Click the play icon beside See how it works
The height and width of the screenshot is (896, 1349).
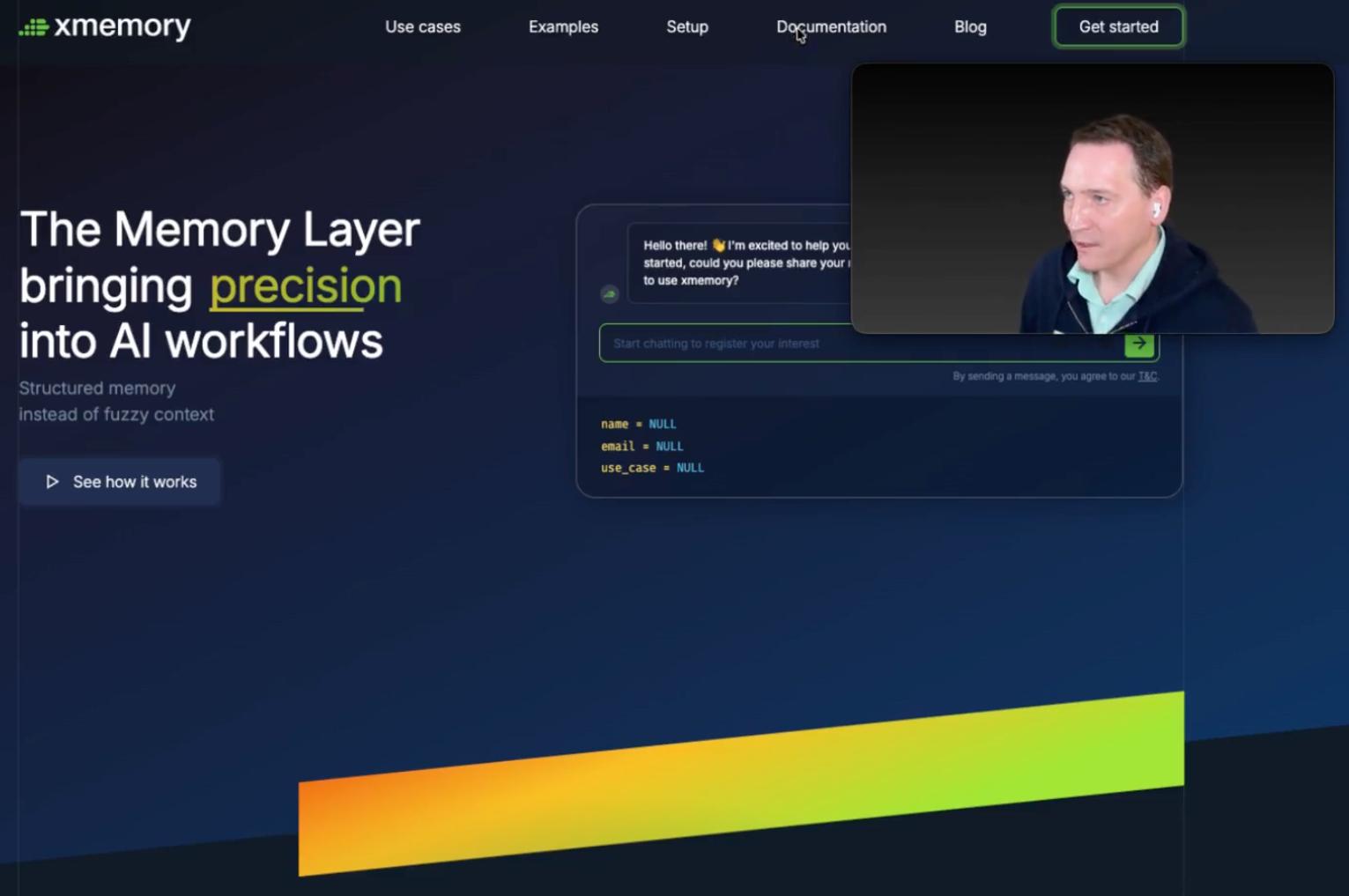[x=52, y=482]
